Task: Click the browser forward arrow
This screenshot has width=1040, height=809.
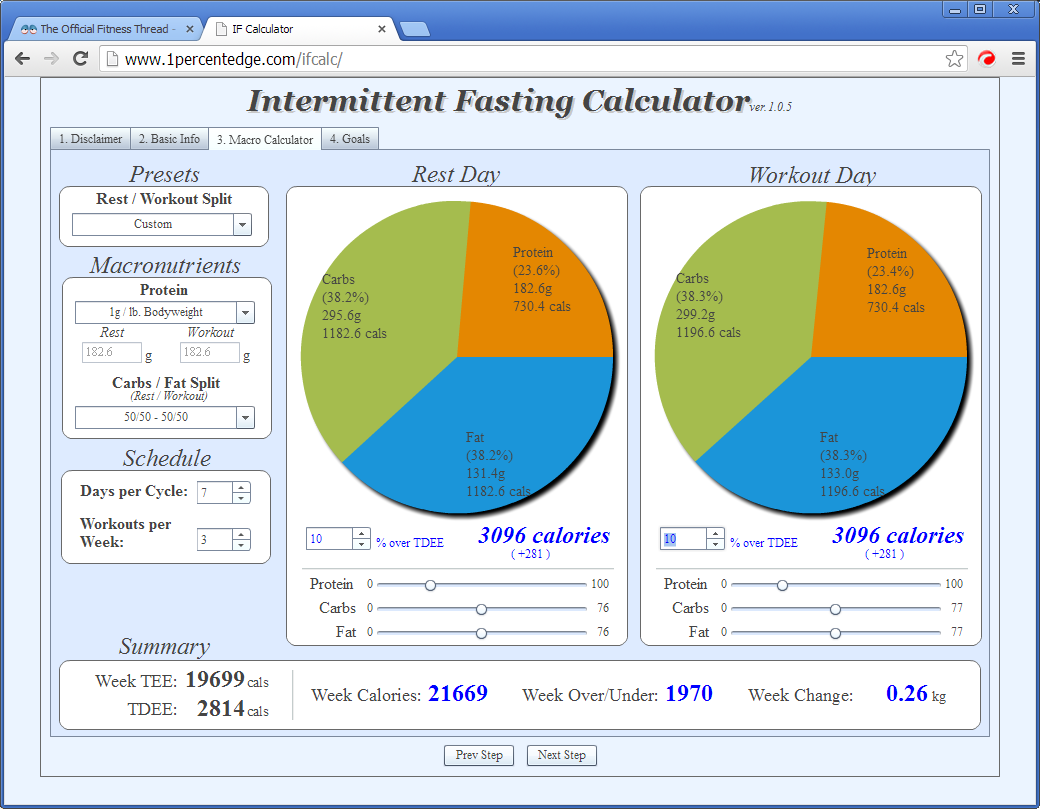Action: 51,59
